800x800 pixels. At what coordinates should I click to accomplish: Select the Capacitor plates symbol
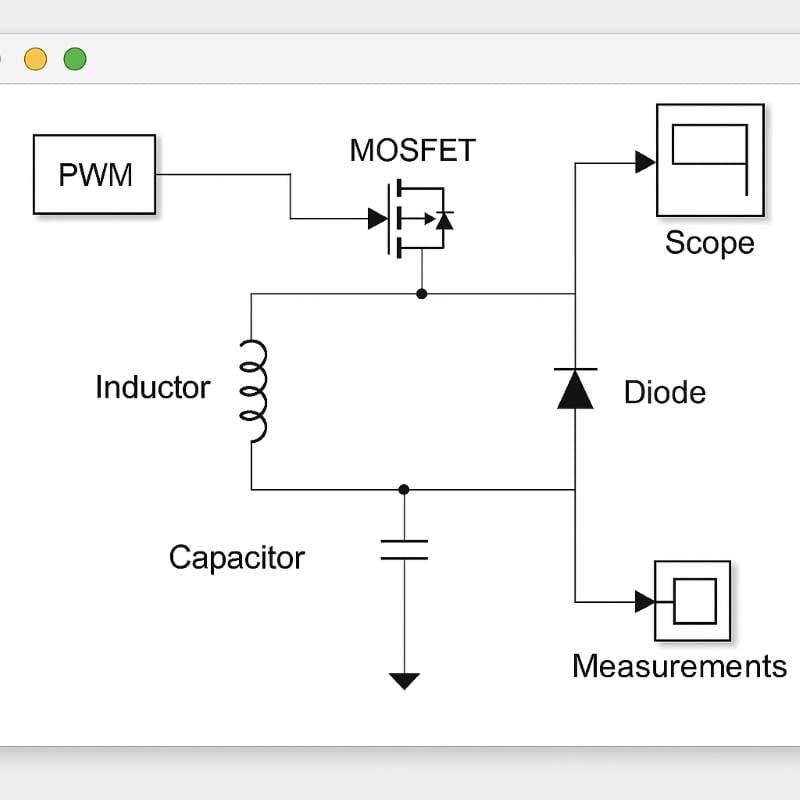pos(404,549)
